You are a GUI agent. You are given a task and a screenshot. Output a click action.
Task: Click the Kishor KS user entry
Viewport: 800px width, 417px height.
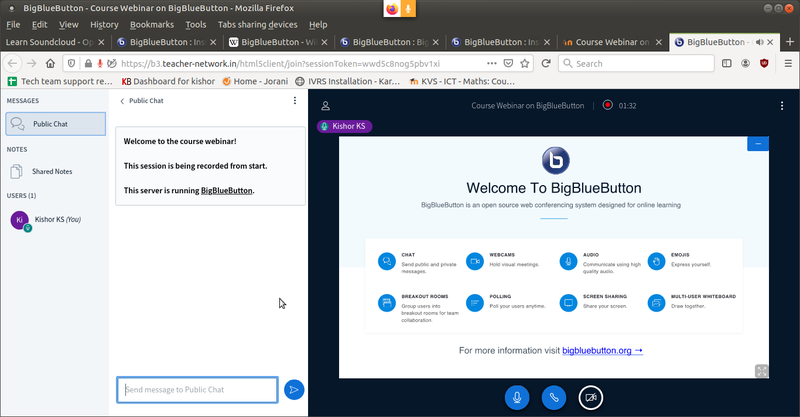click(x=55, y=220)
